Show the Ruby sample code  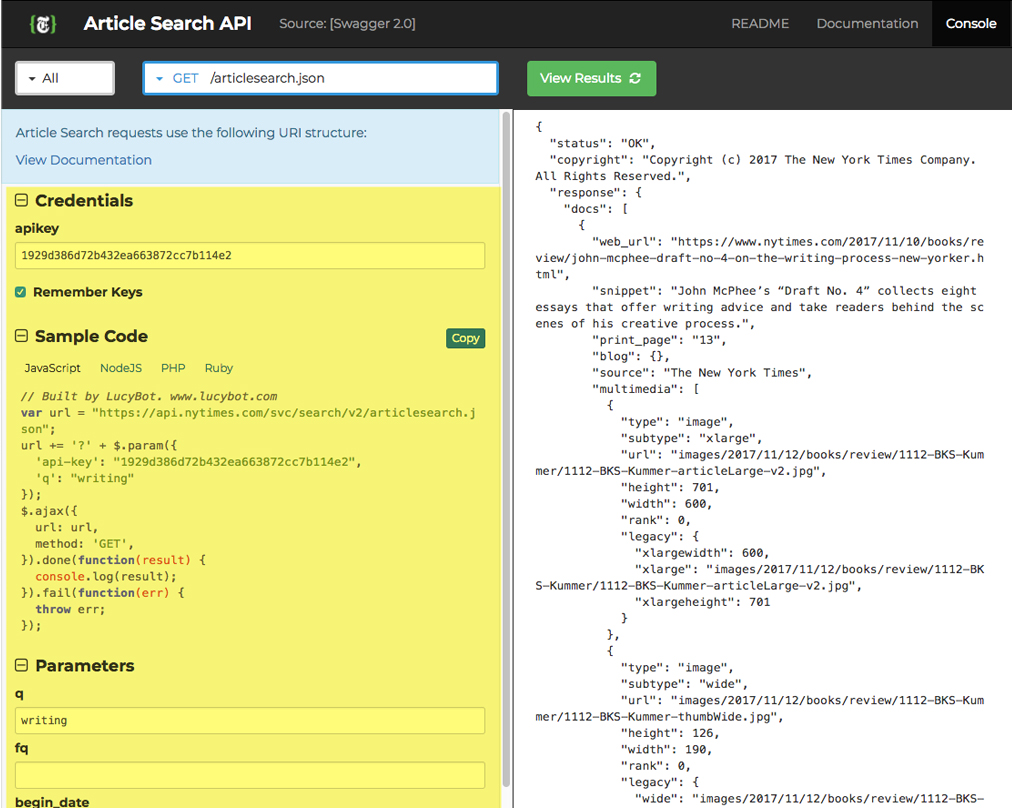218,368
